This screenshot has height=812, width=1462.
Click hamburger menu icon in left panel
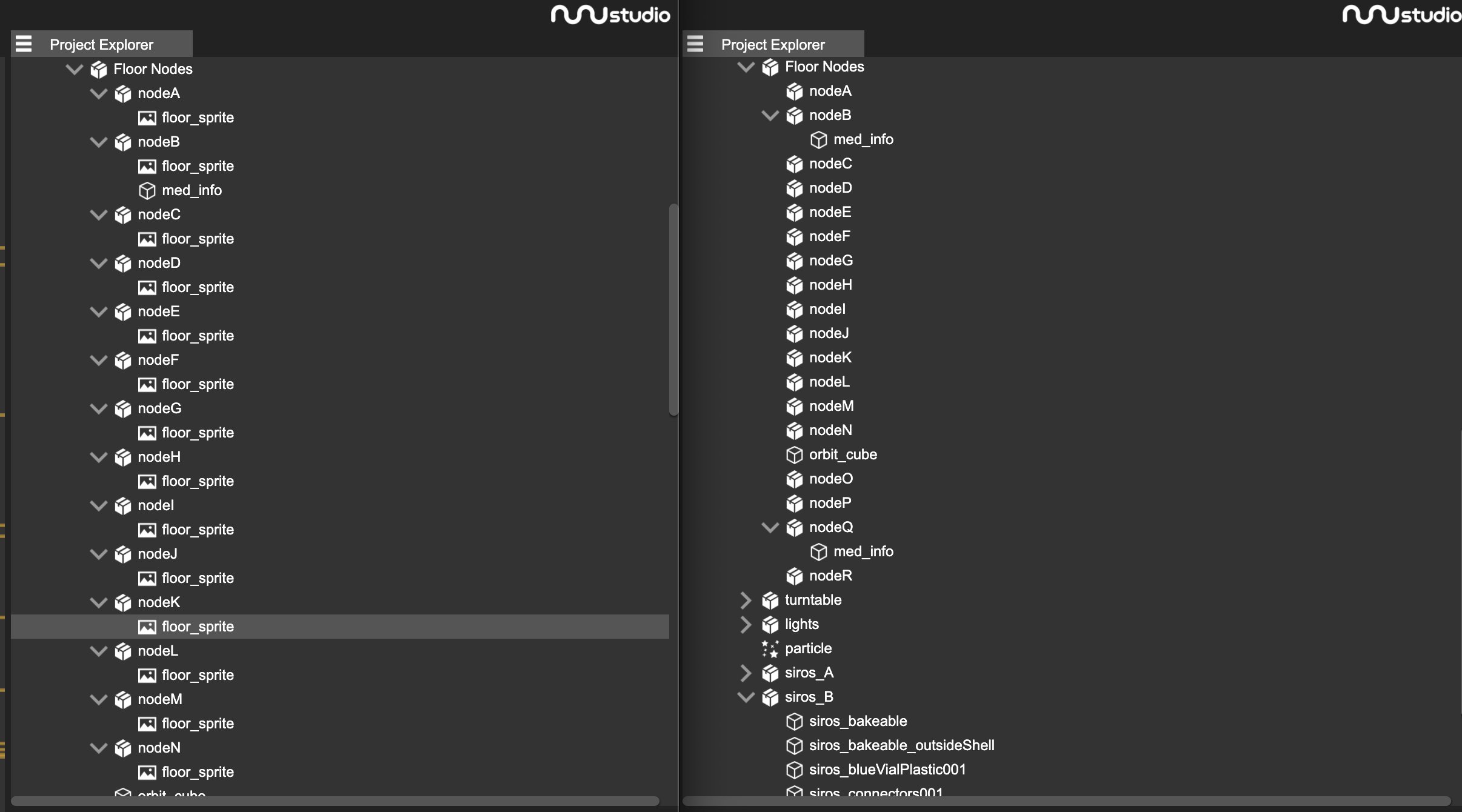pyautogui.click(x=24, y=44)
